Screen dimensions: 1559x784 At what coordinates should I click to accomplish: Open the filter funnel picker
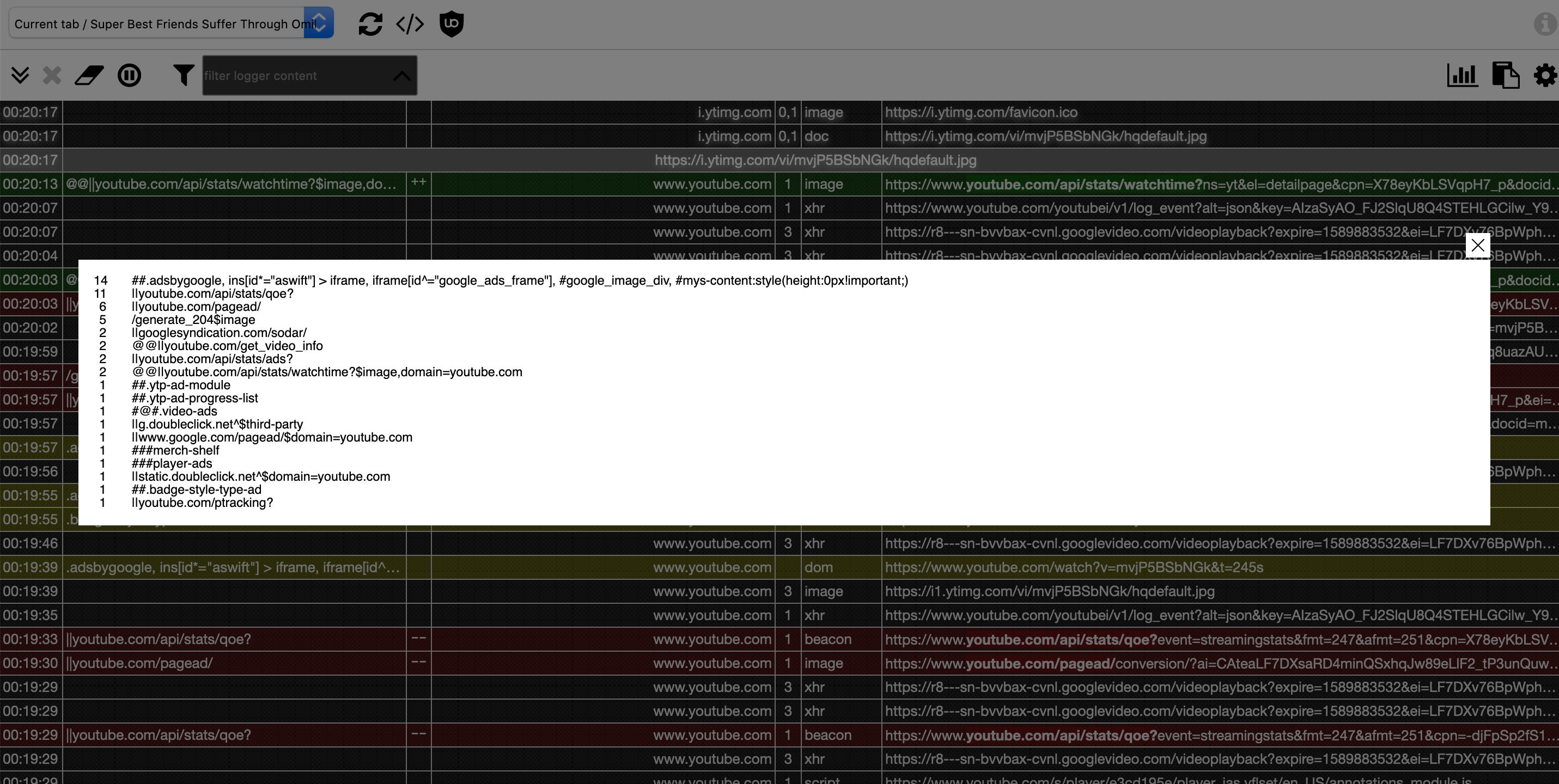click(183, 75)
